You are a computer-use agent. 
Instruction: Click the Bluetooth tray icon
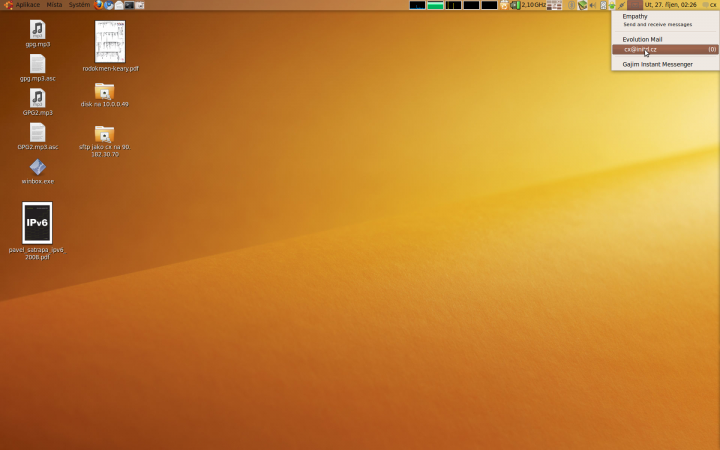pyautogui.click(x=572, y=5)
